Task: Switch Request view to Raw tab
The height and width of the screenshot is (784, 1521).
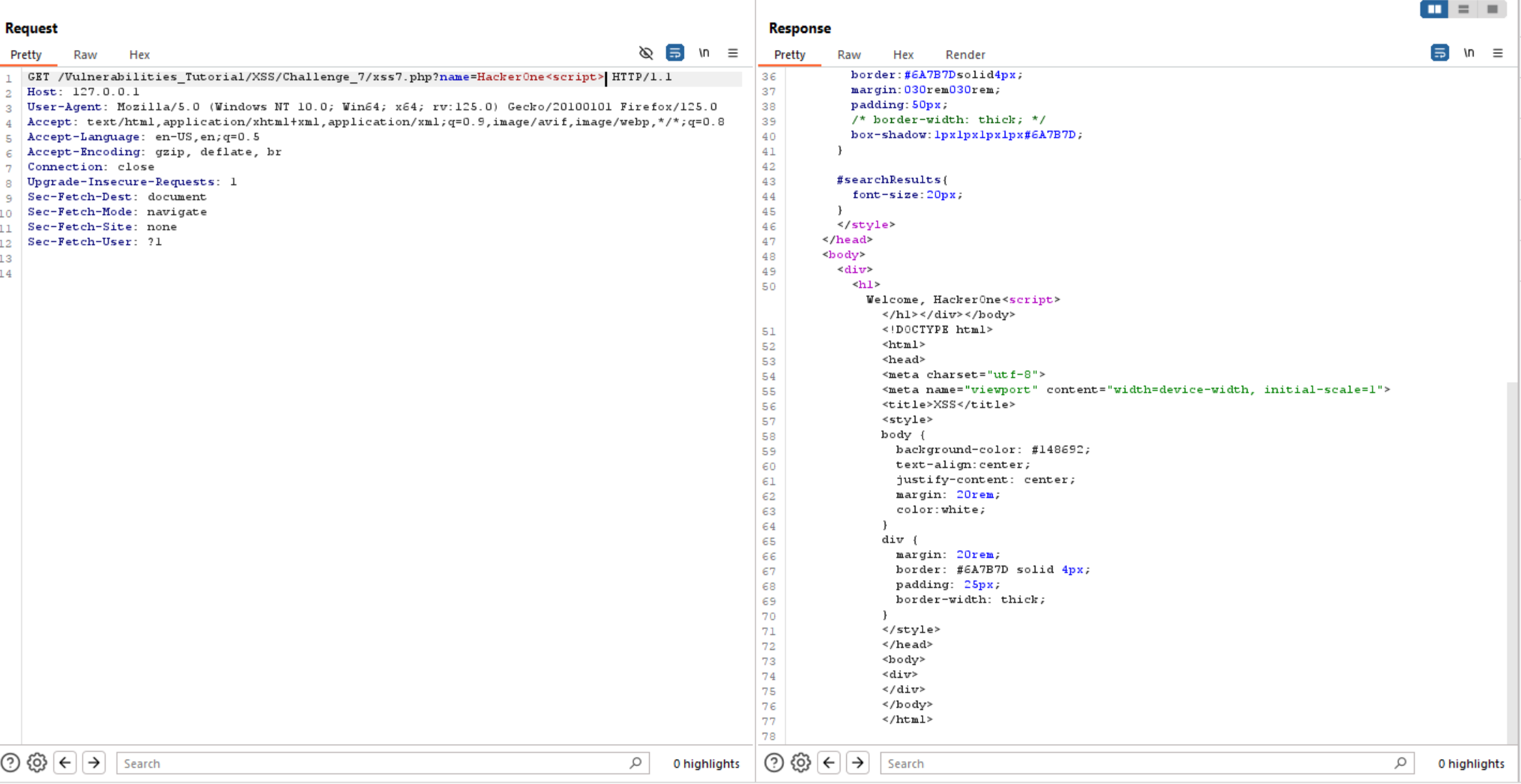Action: point(85,54)
